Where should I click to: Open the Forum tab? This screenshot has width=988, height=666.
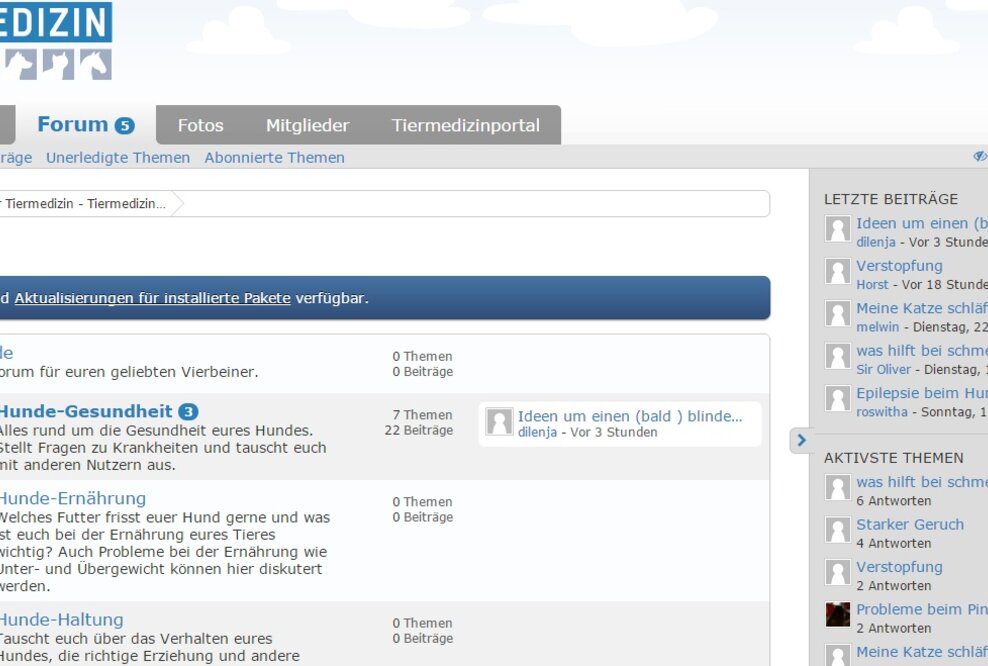[73, 125]
